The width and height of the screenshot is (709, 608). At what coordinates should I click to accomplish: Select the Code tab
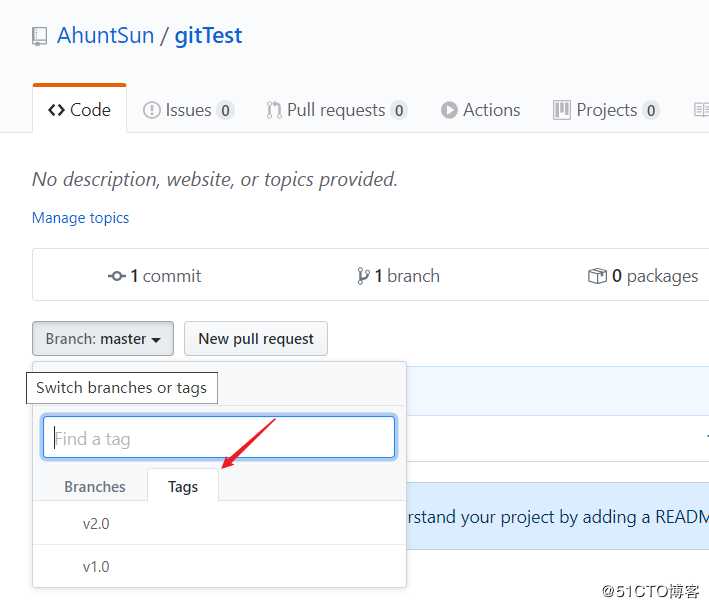pyautogui.click(x=80, y=109)
